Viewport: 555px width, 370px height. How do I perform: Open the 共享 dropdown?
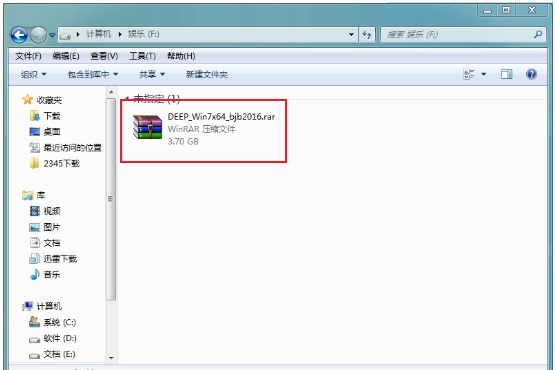coord(152,74)
